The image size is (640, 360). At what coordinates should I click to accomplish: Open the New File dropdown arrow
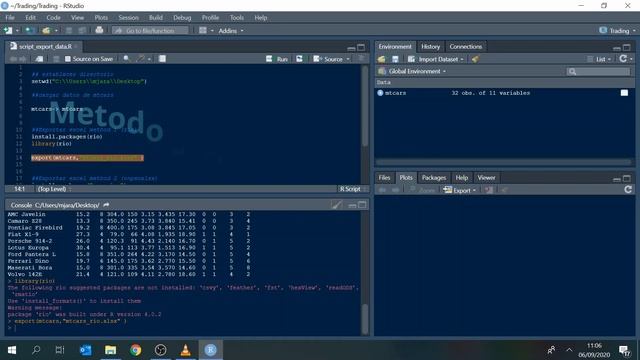click(x=17, y=31)
